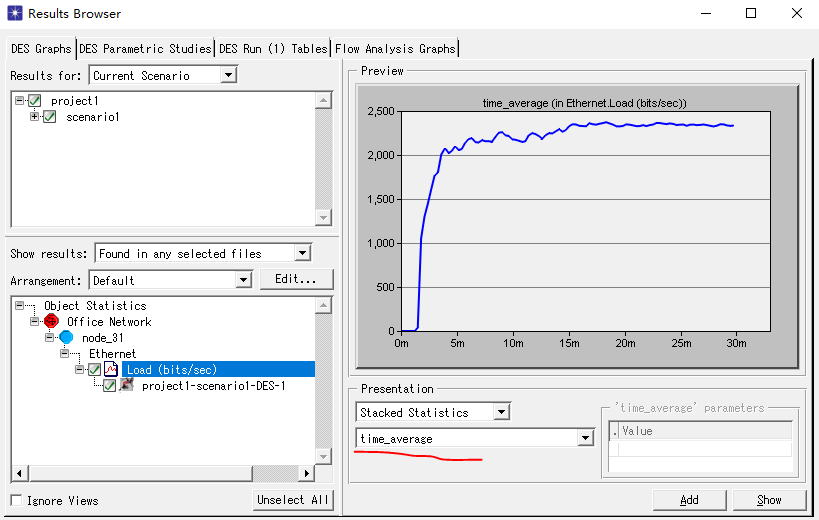Collapse the Load (bits/sec) expander
The height and width of the screenshot is (520, 819).
click(x=79, y=369)
